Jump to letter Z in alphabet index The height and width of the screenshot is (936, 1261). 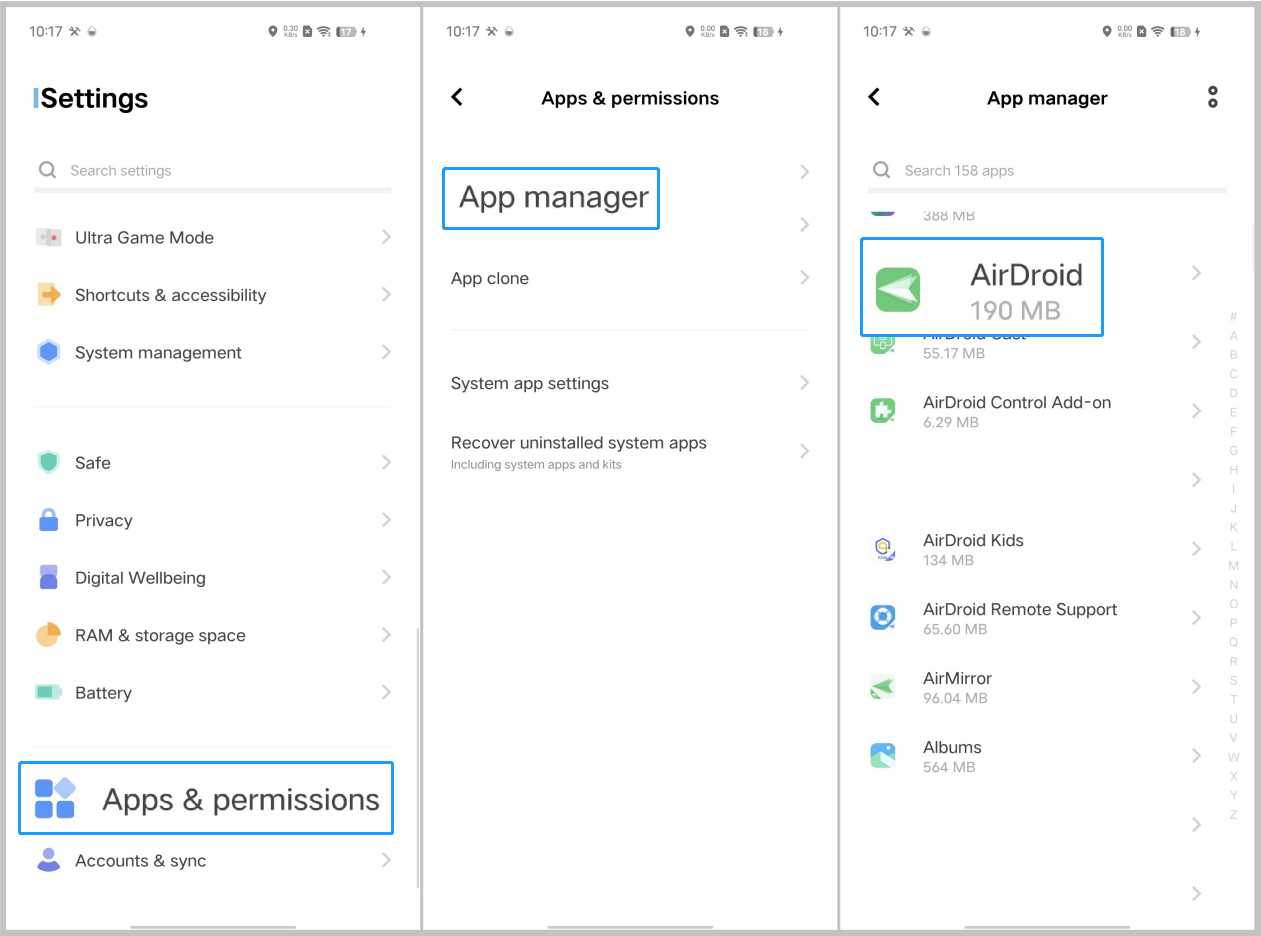1234,815
